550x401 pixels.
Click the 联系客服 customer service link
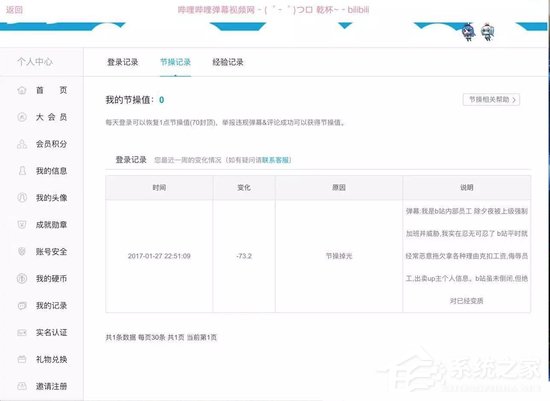(x=276, y=160)
